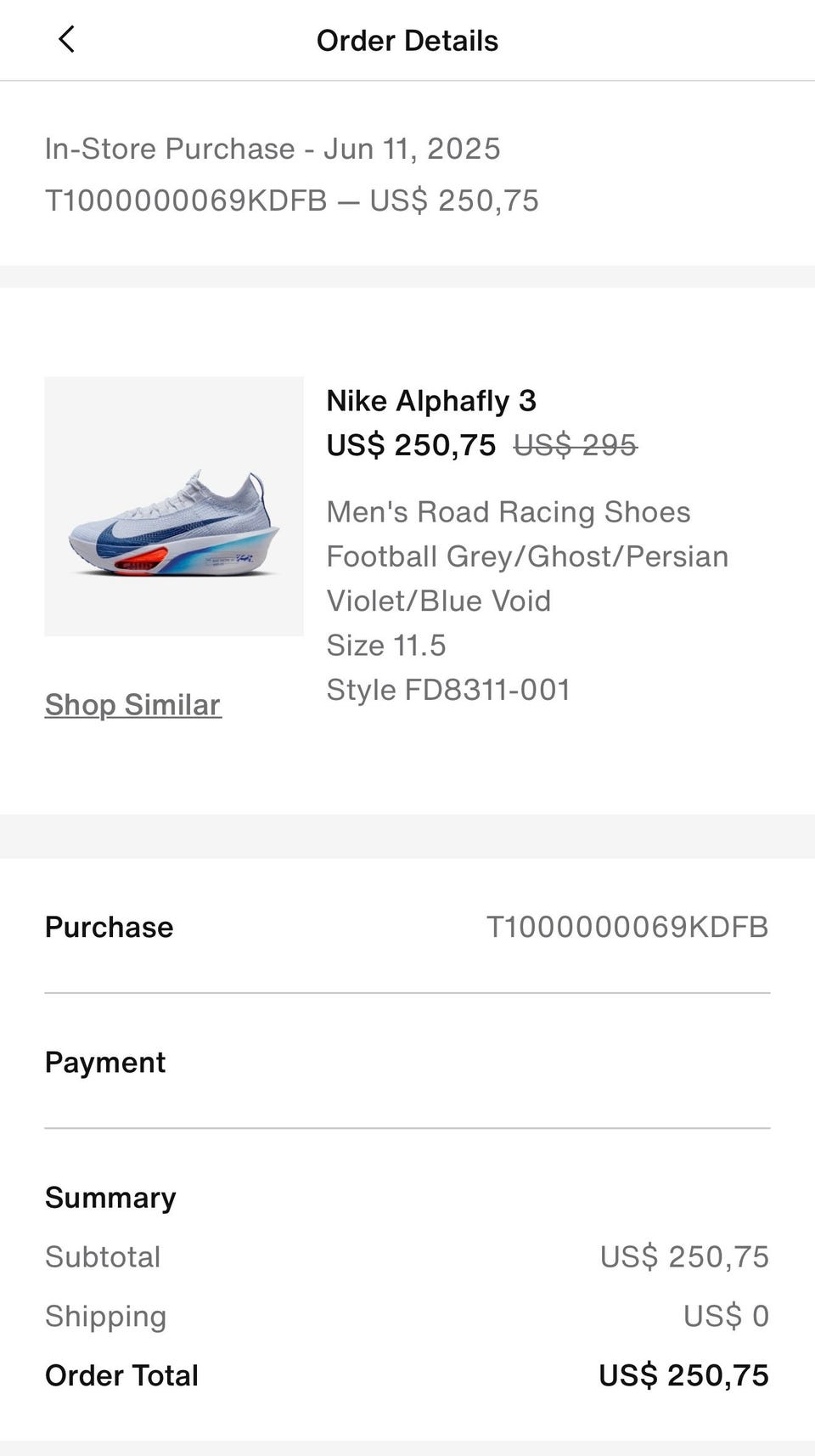Tap the Order Total amount

click(683, 1375)
